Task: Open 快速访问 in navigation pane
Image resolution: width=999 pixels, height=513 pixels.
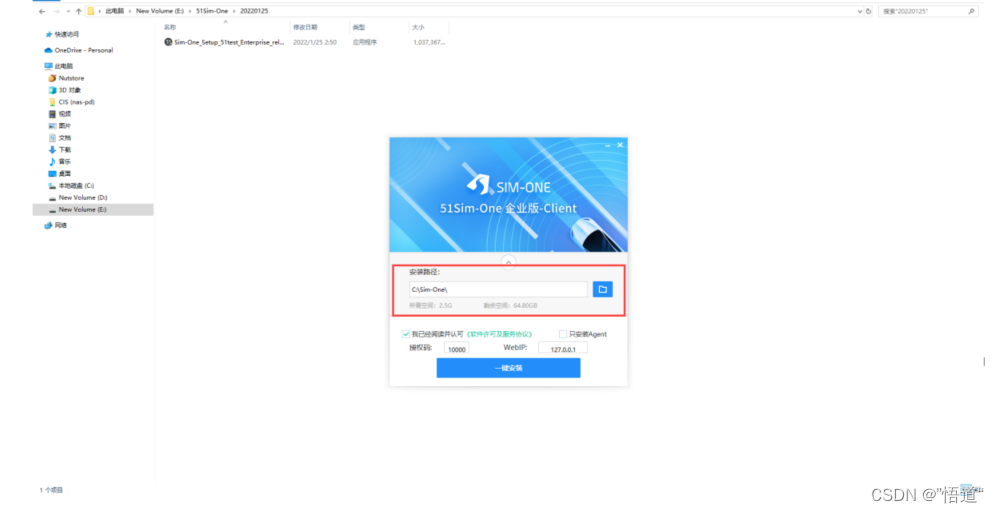Action: [x=67, y=34]
